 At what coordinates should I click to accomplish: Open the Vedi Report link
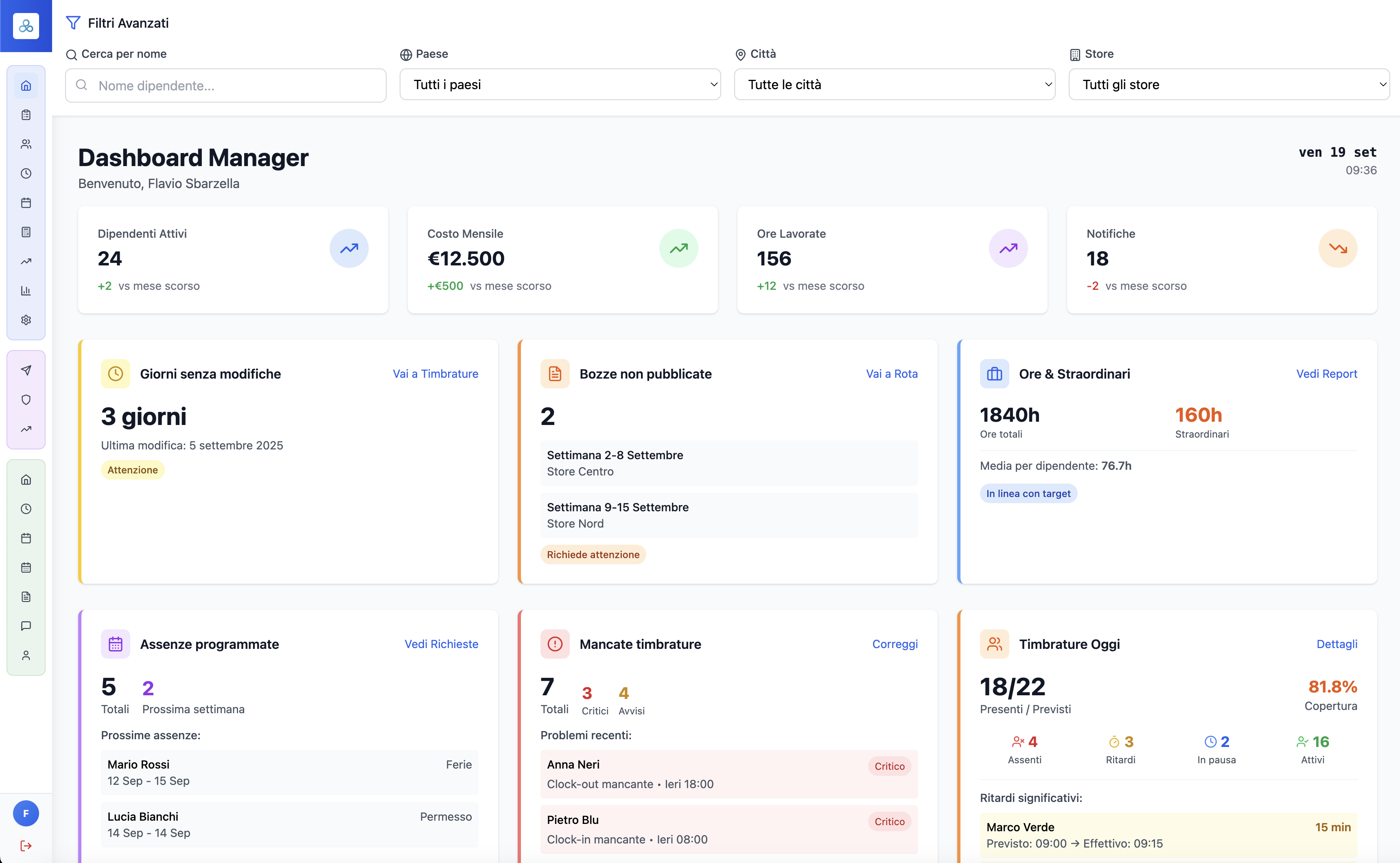[x=1326, y=374]
